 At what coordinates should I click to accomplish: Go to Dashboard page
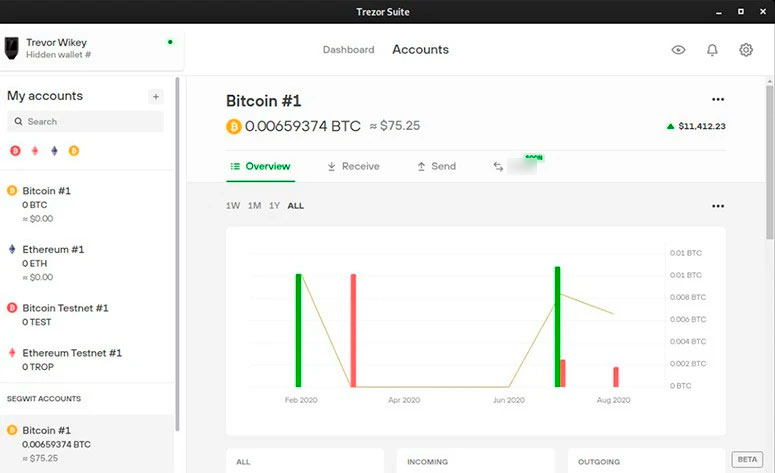coord(348,50)
